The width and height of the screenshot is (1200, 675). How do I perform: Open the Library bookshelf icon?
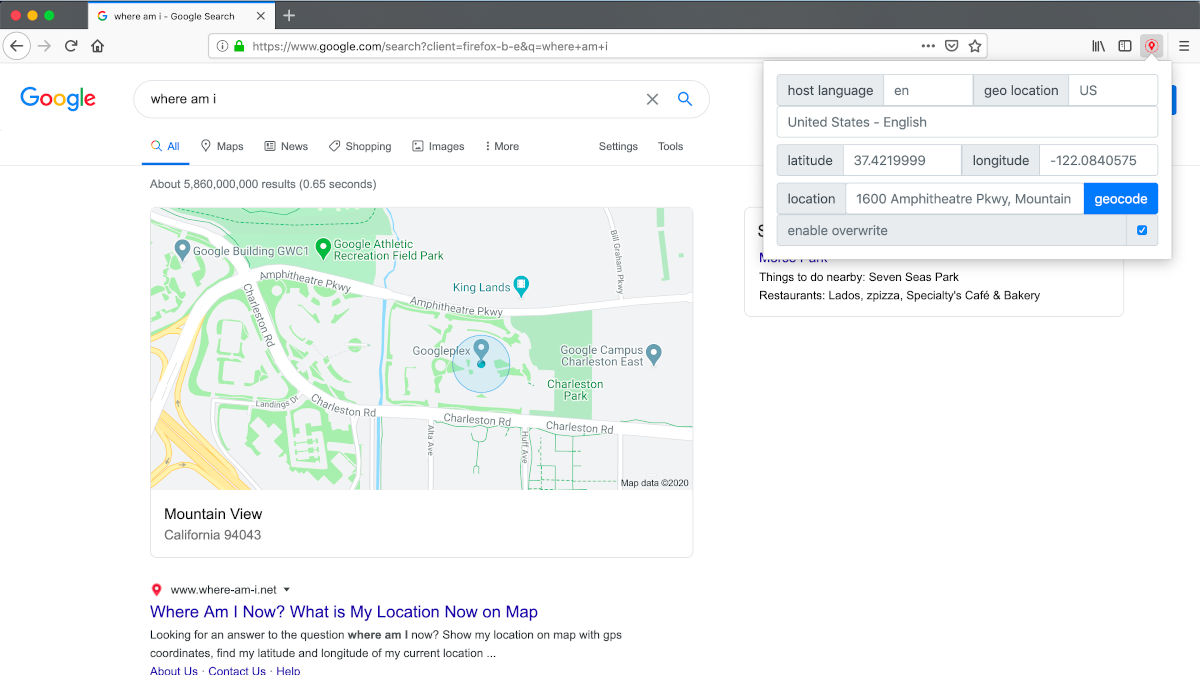(x=1098, y=46)
